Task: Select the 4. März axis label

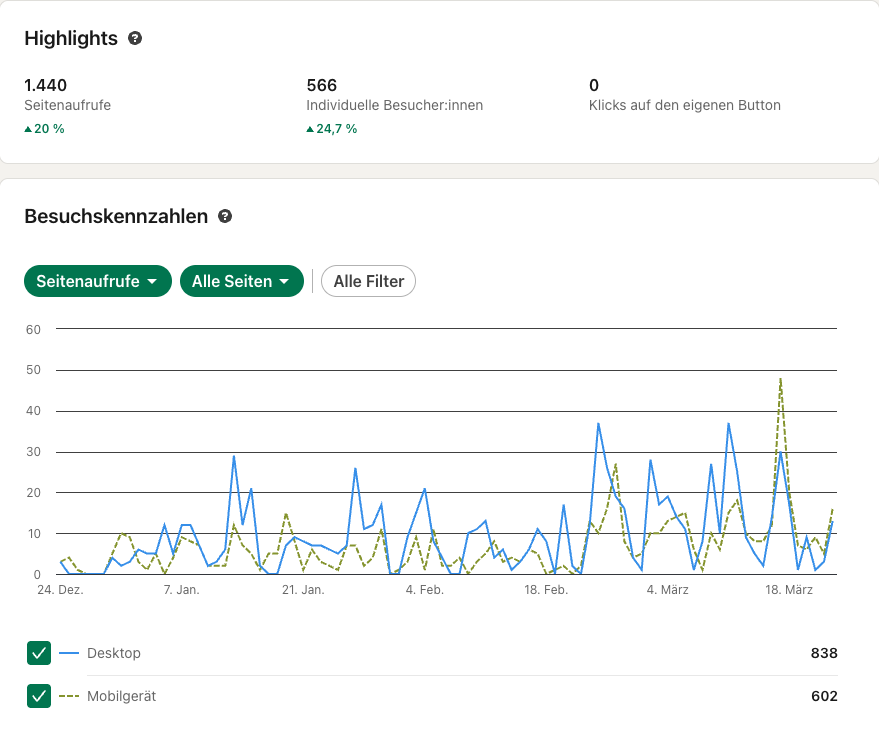Action: (668, 590)
